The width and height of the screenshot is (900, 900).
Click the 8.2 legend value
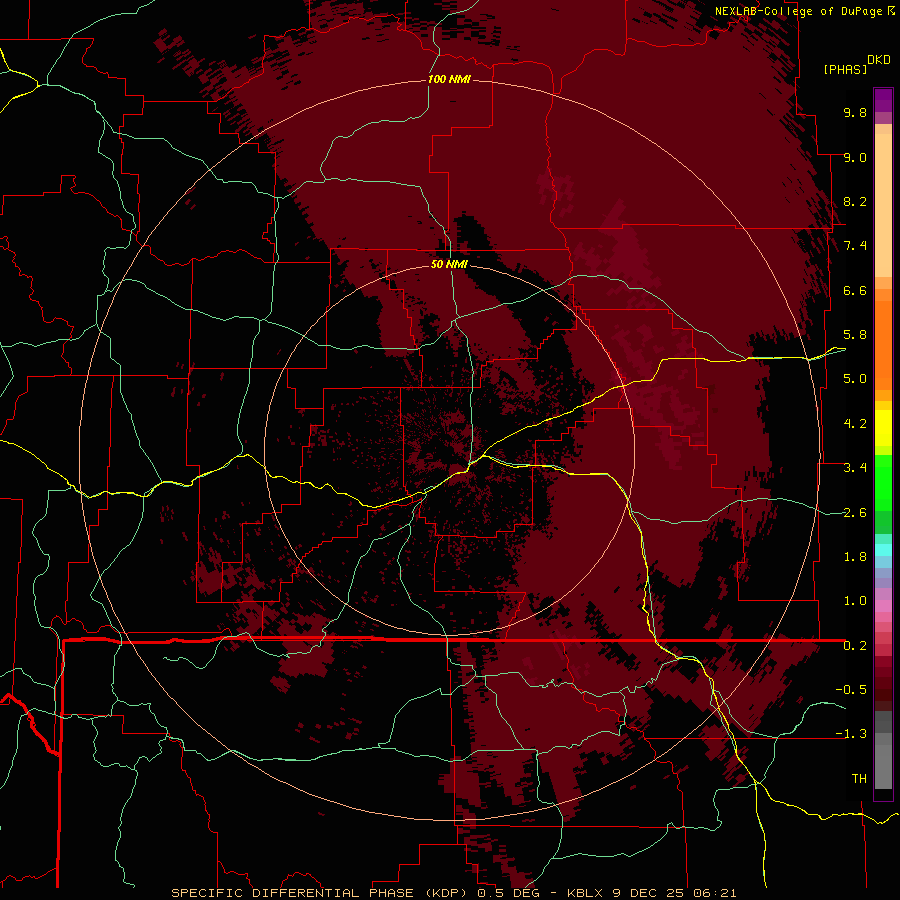(855, 201)
